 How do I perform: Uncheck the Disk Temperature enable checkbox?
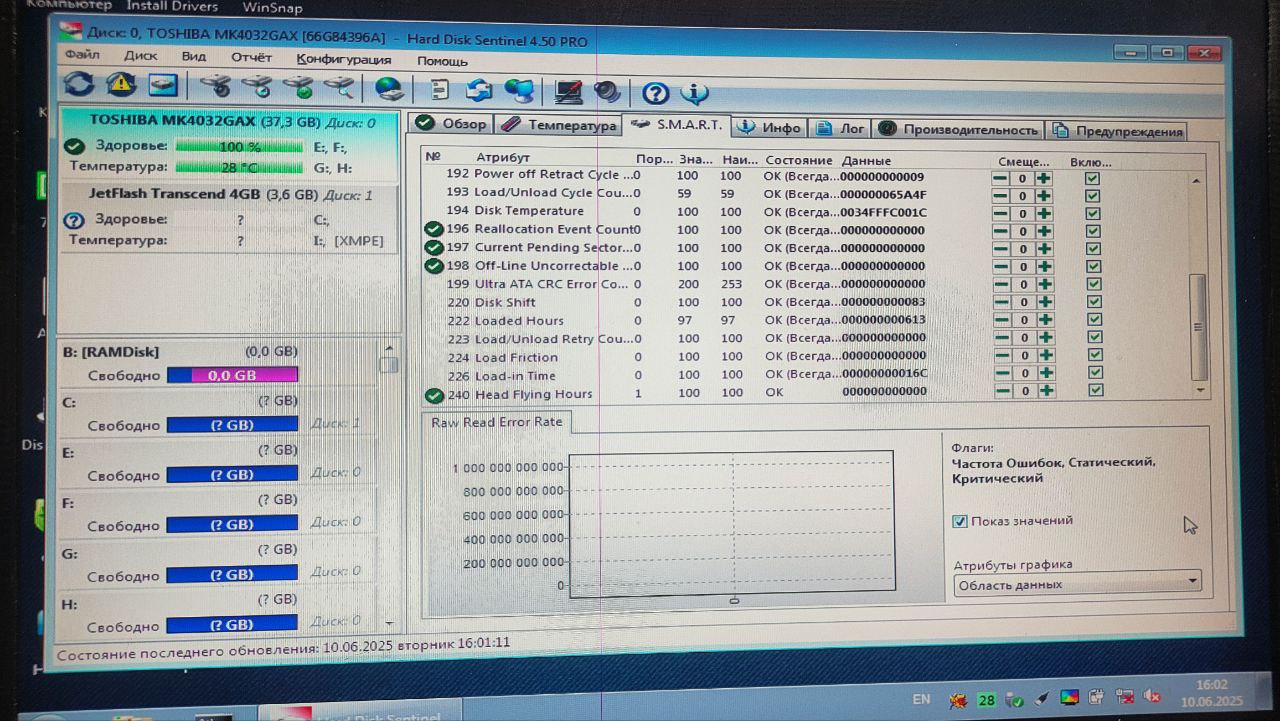click(x=1093, y=212)
